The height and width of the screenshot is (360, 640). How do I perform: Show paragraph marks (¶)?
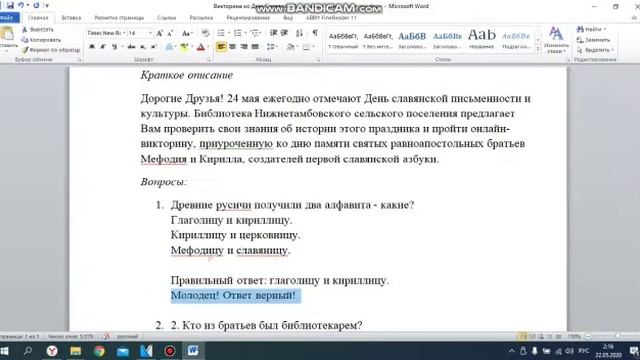point(315,33)
